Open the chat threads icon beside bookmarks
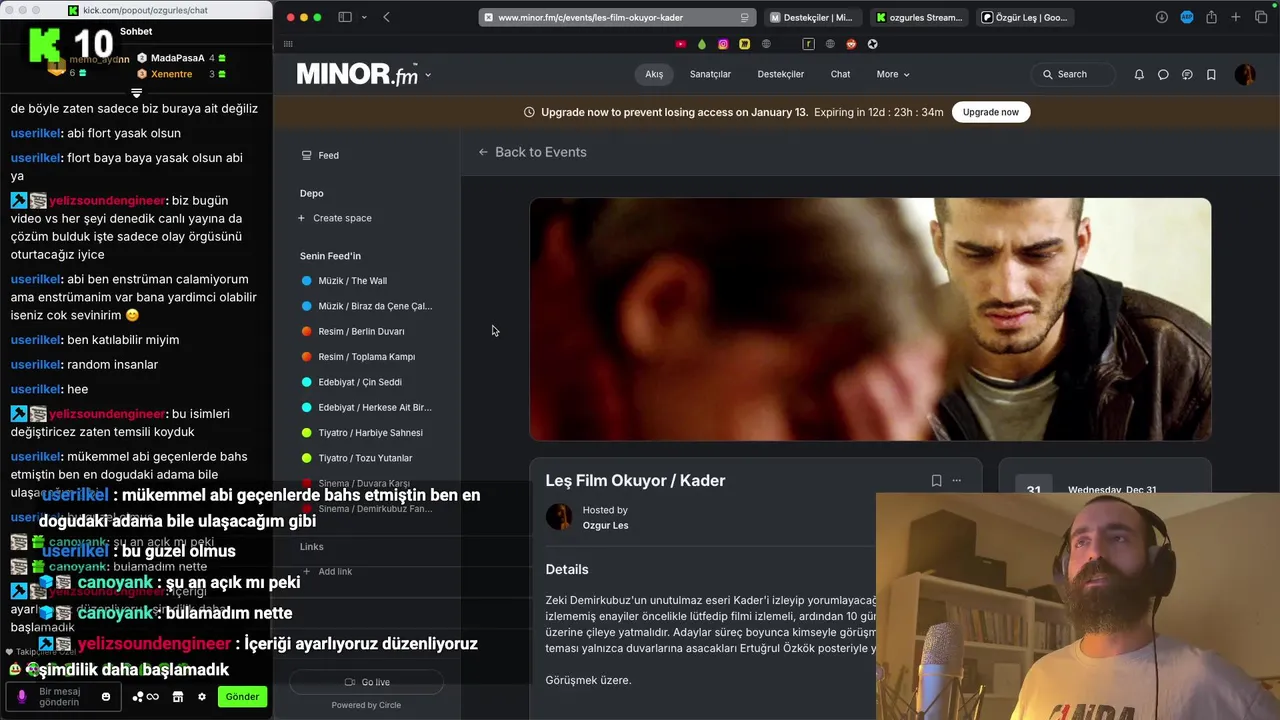Screen dimensions: 1280x720 [1187, 74]
